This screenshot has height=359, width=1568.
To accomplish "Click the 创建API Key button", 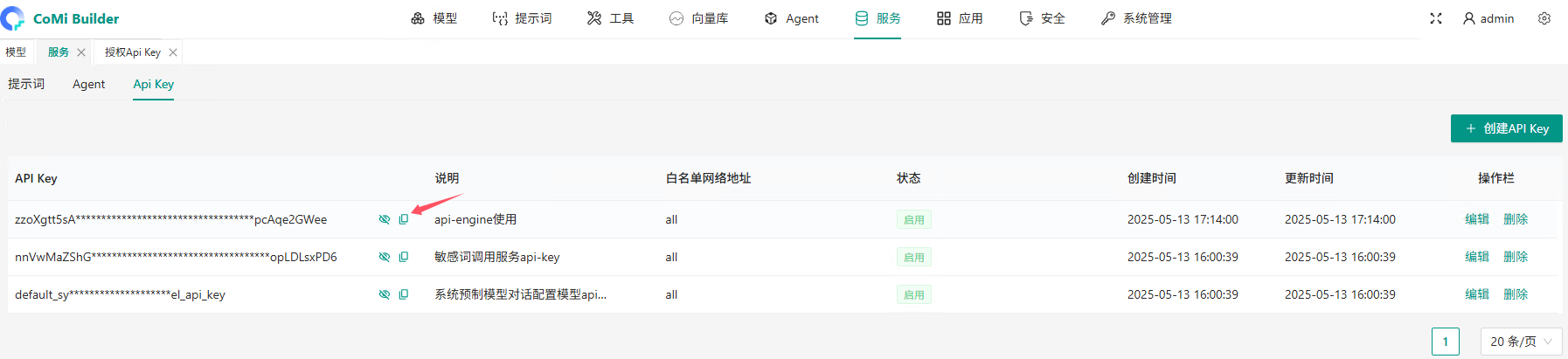I will pyautogui.click(x=1507, y=128).
